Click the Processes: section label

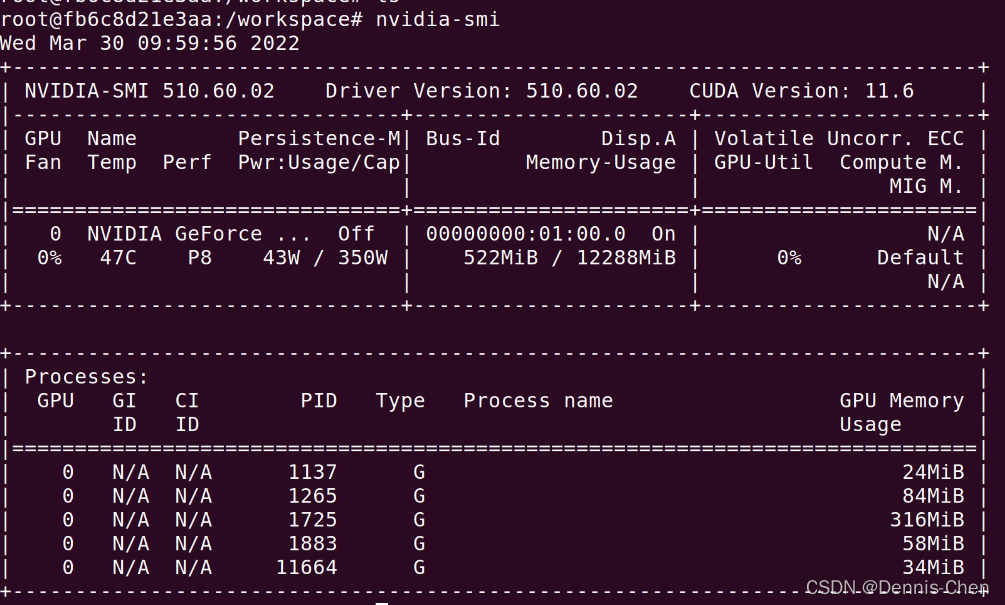click(x=87, y=377)
